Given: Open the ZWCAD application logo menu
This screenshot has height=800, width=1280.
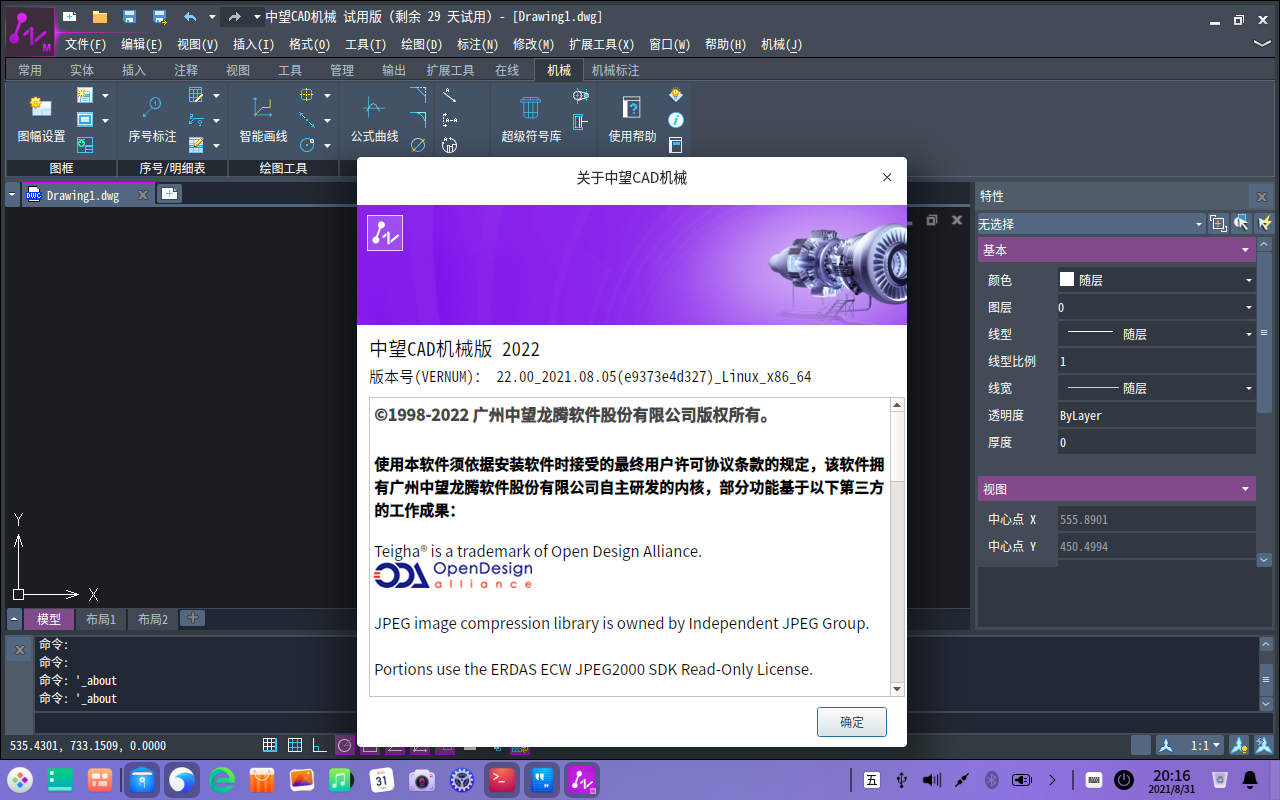Looking at the screenshot, I should pos(31,32).
